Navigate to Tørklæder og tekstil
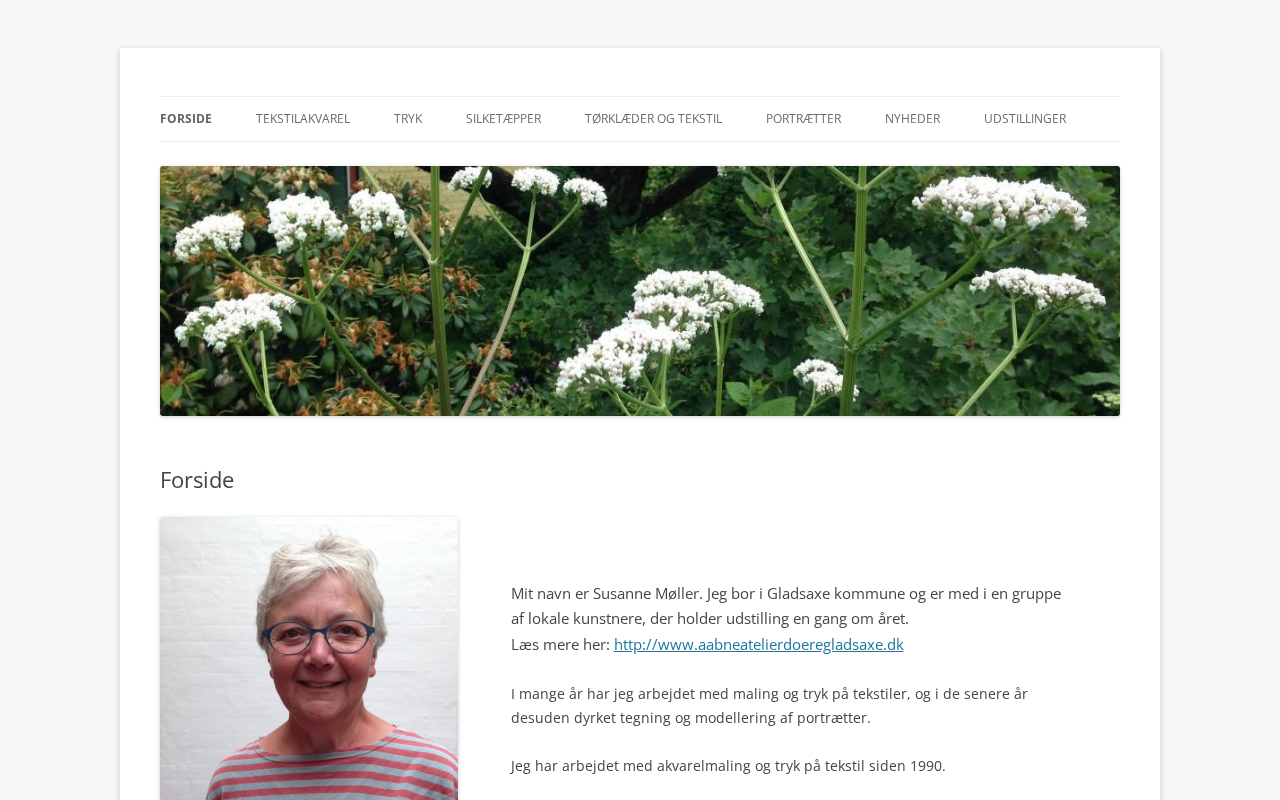Screen dimensions: 1280x800 point(653,119)
